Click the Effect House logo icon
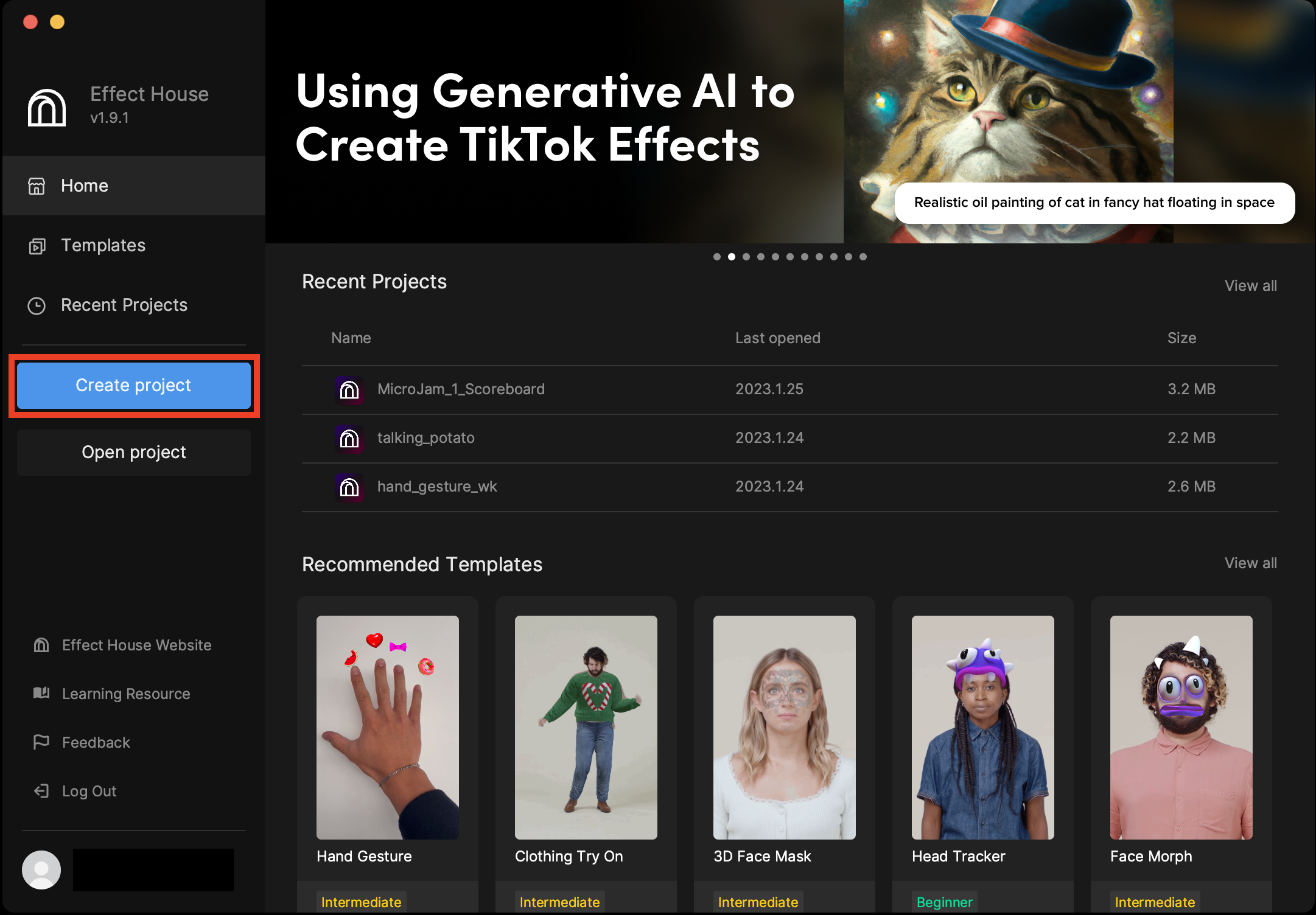The height and width of the screenshot is (915, 1316). (47, 107)
